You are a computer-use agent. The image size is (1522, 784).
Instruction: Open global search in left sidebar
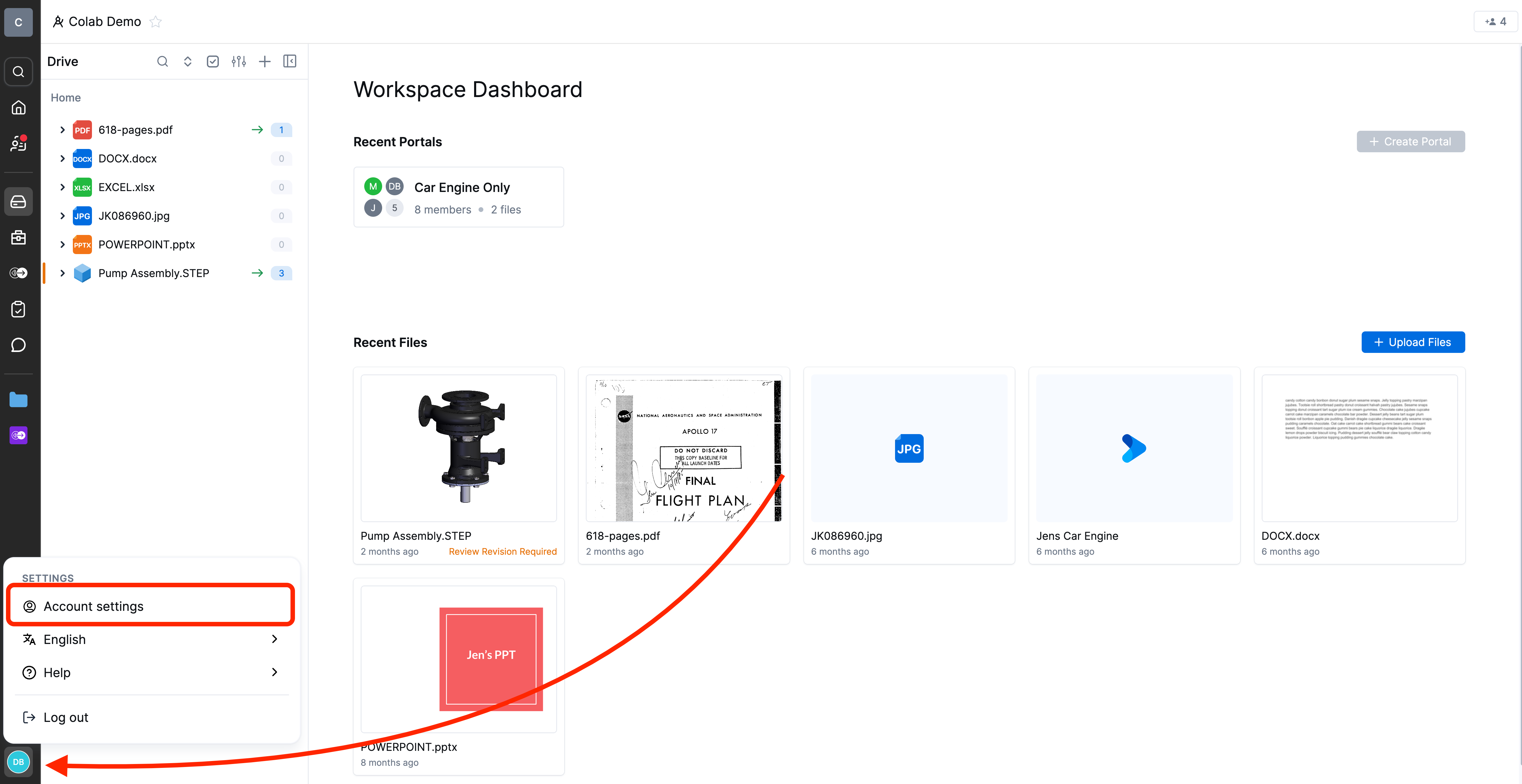coord(18,71)
